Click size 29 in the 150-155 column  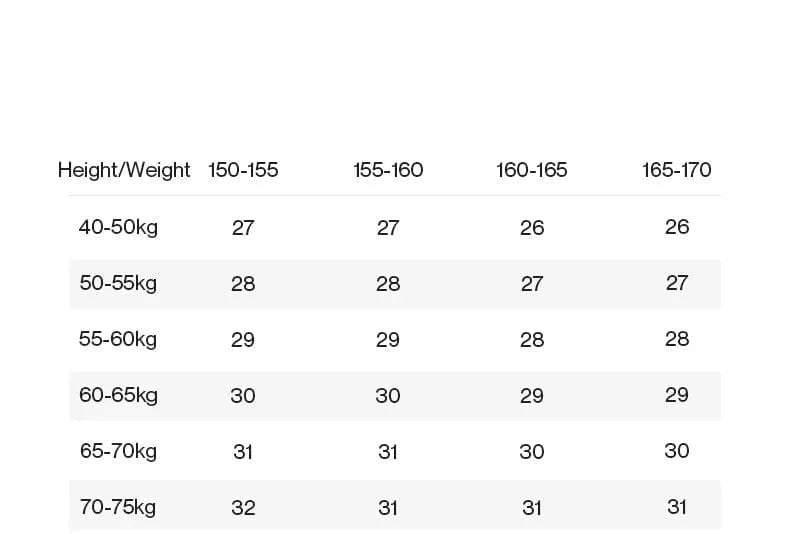click(x=243, y=339)
